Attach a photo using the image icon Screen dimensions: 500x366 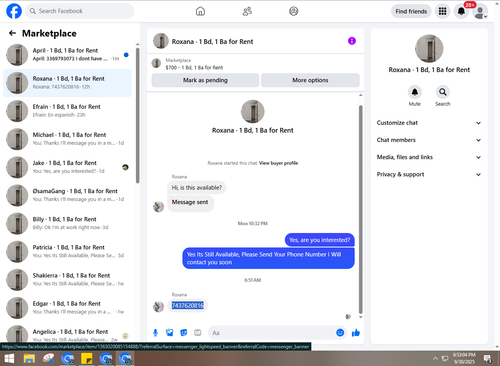(170, 333)
